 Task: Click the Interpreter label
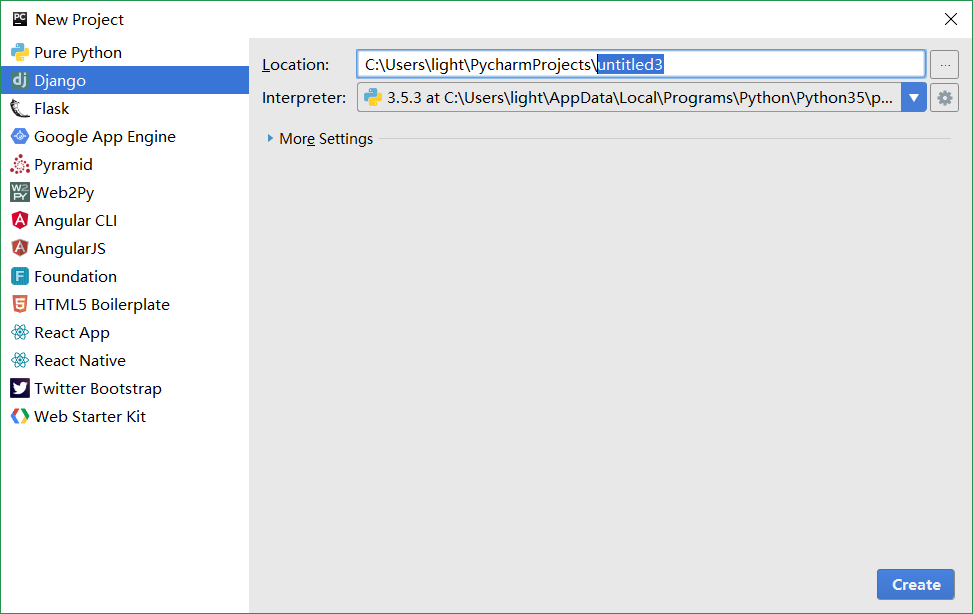[x=304, y=97]
